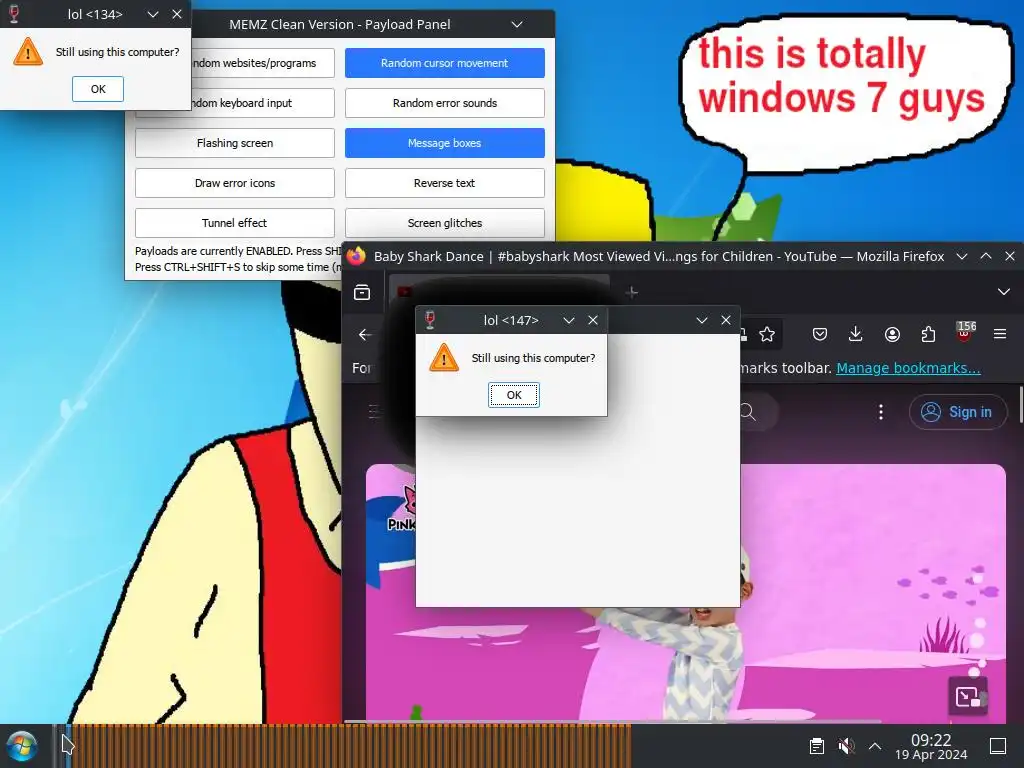Viewport: 1024px width, 768px height.
Task: Disable Random cursor movement payload
Action: click(445, 63)
